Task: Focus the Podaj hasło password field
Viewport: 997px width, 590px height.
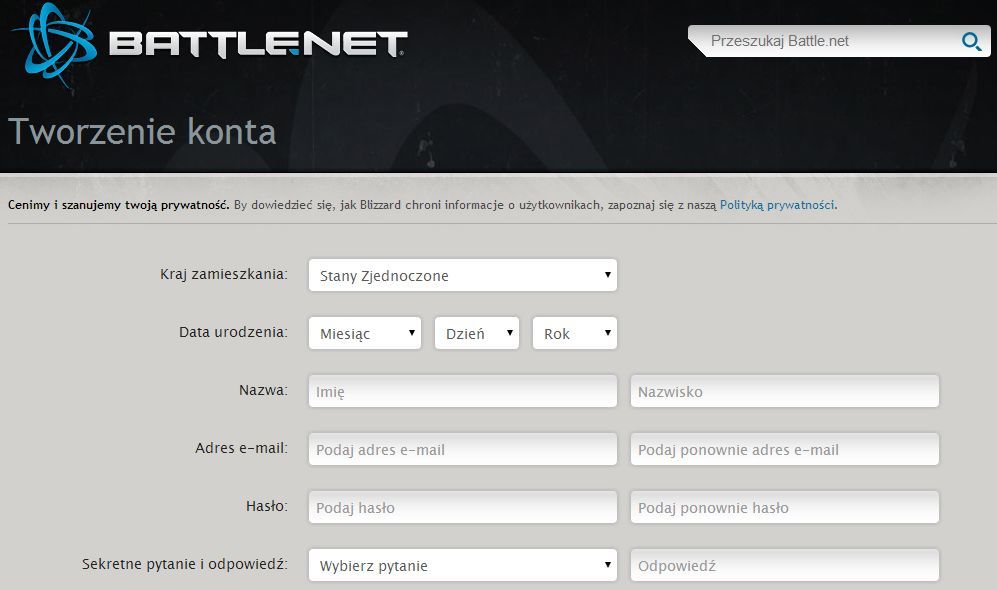Action: pos(462,507)
